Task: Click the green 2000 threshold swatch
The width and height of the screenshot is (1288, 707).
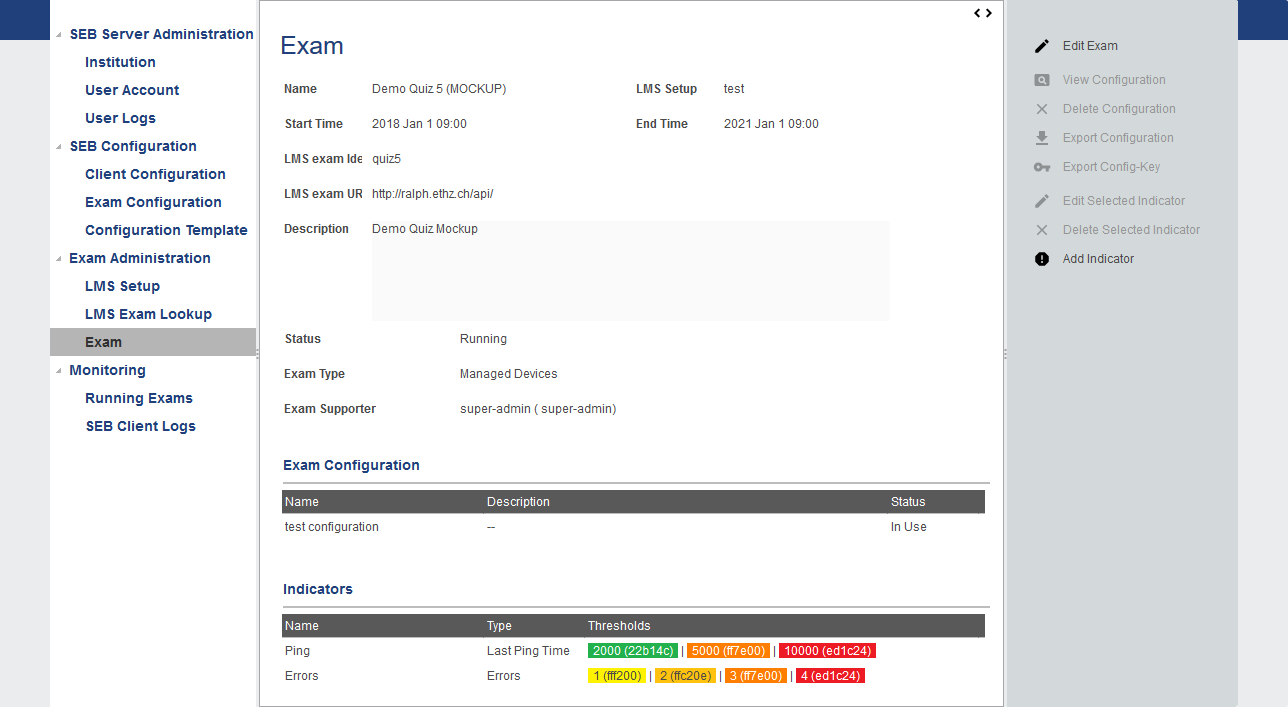Action: click(633, 651)
